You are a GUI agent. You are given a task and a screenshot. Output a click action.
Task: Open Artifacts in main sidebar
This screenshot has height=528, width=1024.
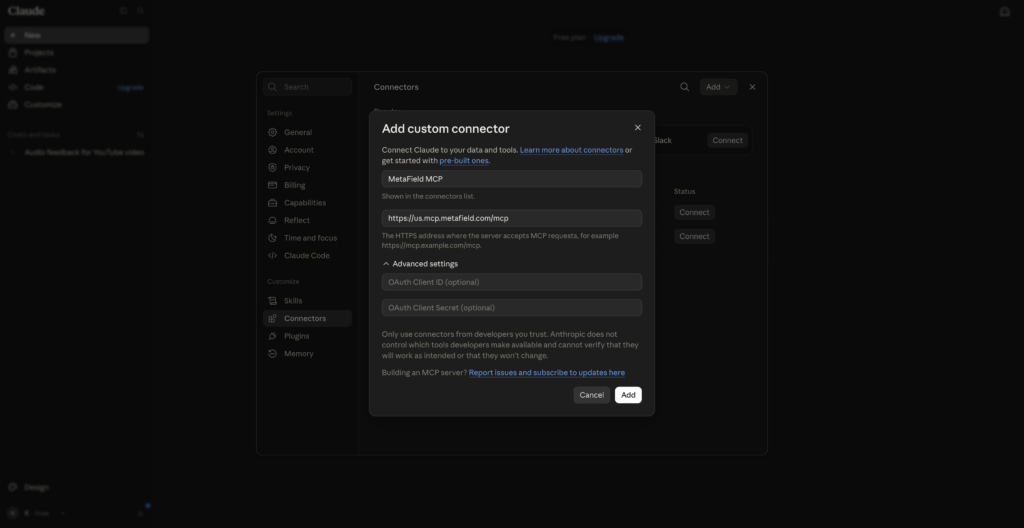(76, 70)
